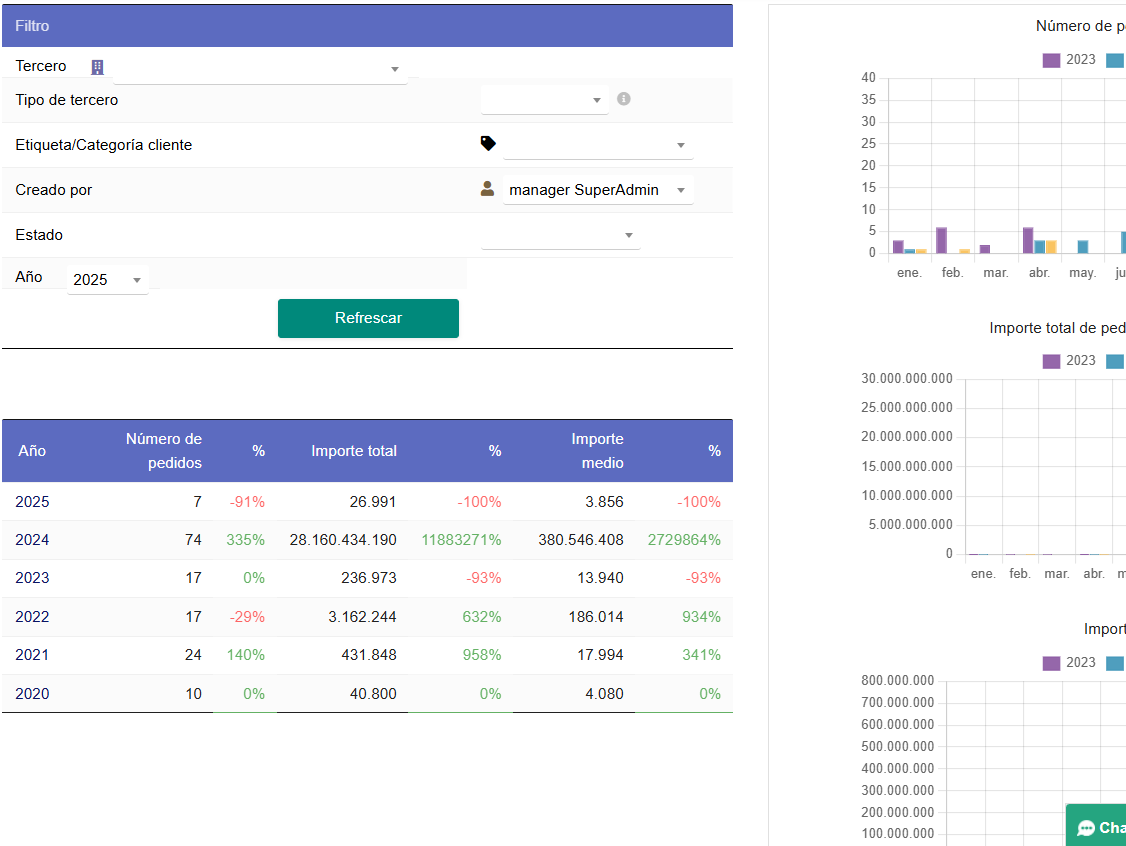Click the info icon next to Tipo de tercero
This screenshot has width=1126, height=846.
coord(623,99)
